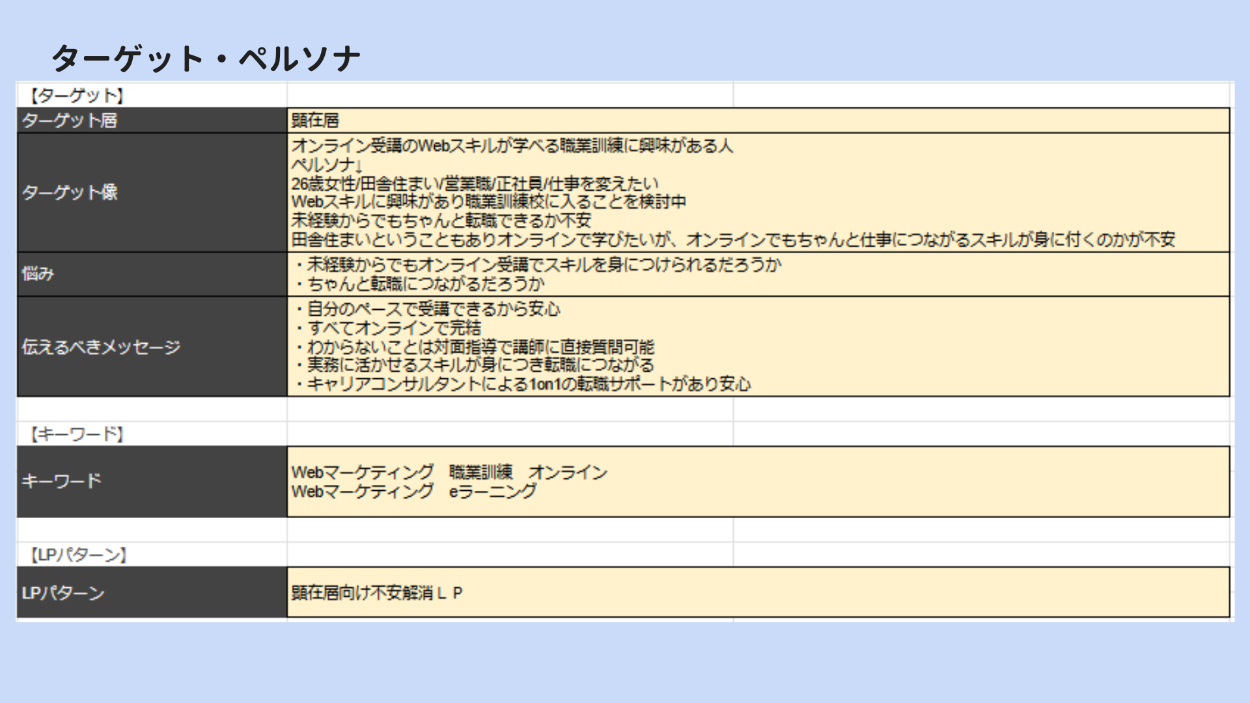Select the dark キーワード label cell
Screen dimensions: 1250x703
(152, 481)
